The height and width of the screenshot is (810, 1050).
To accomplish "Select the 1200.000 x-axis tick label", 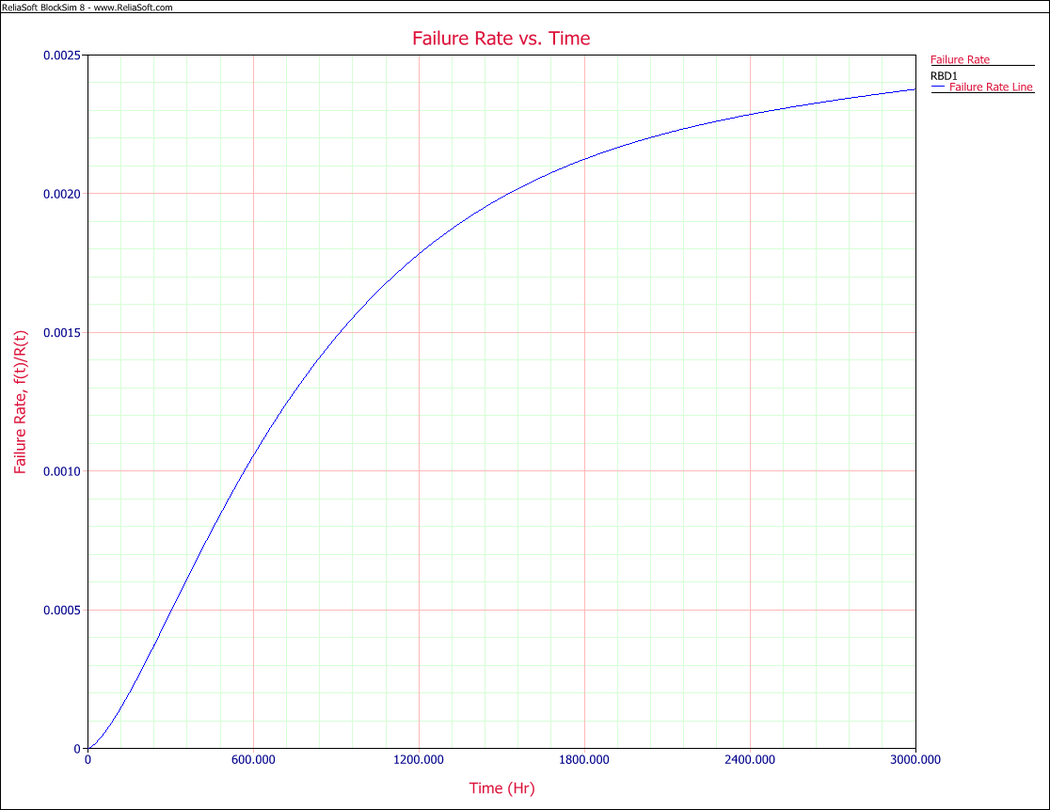I will tap(419, 760).
